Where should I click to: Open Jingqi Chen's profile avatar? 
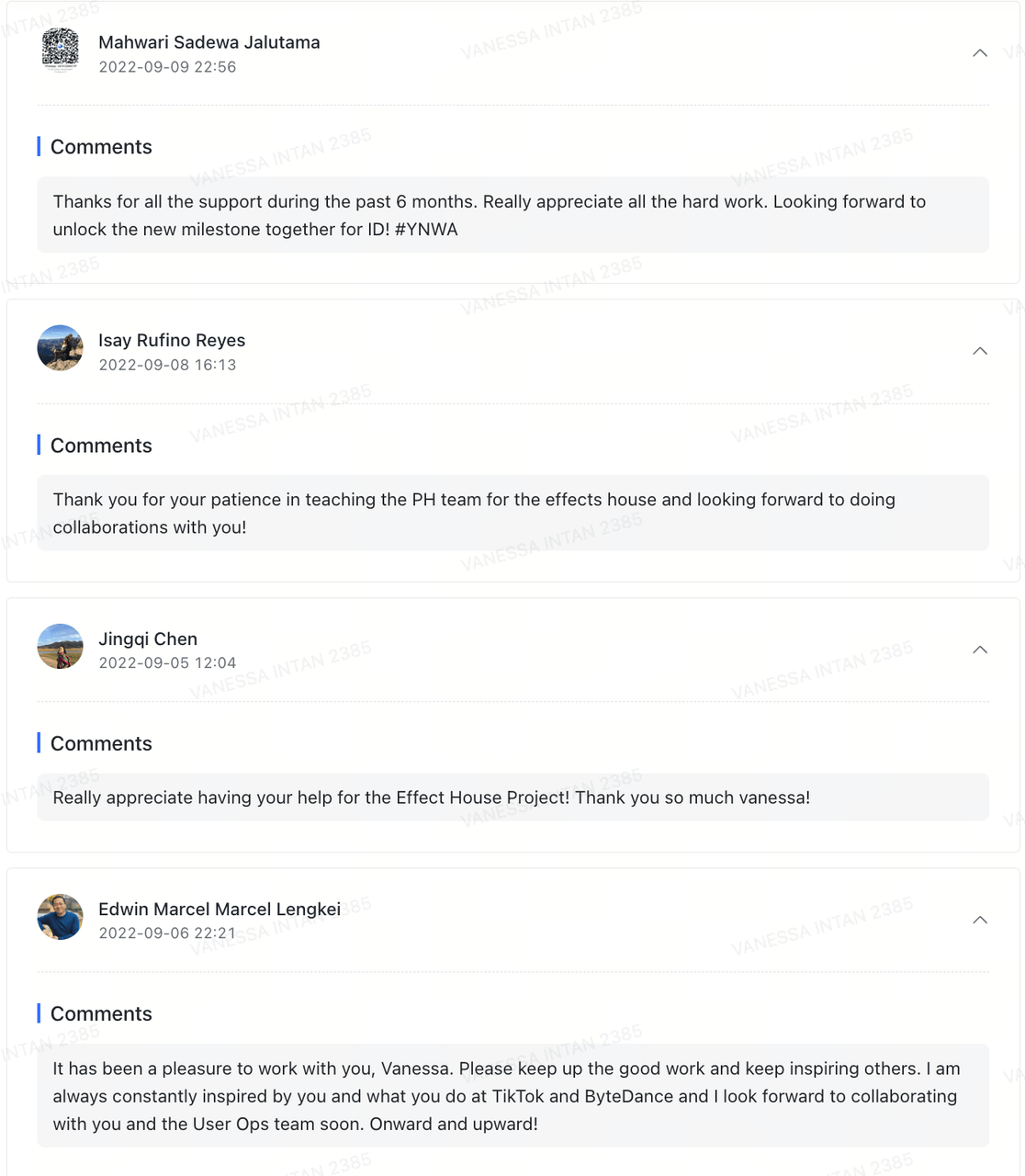pos(61,646)
